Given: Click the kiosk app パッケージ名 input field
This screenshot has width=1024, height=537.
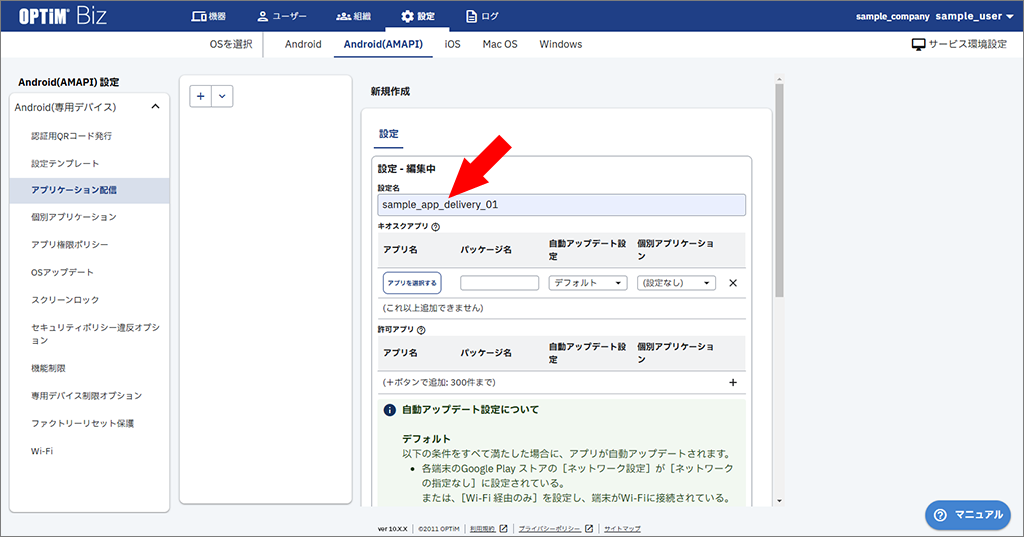Looking at the screenshot, I should [x=500, y=283].
